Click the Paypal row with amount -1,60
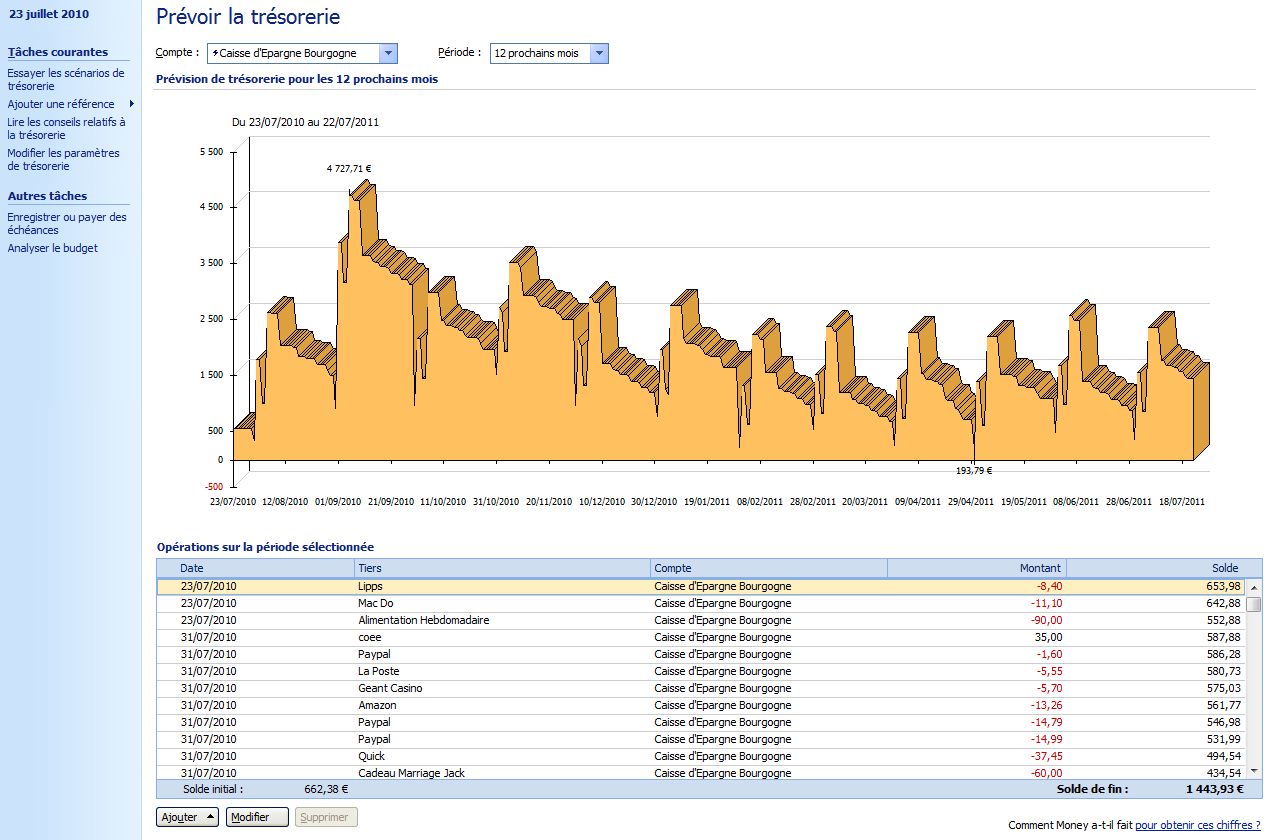 701,654
